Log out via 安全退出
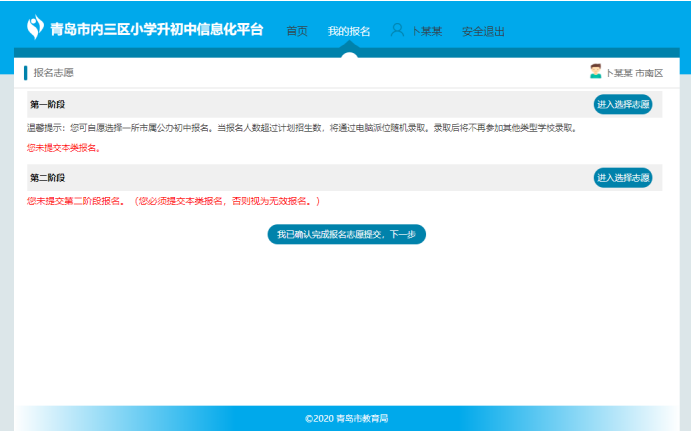Viewport: 691px width, 431px height. (x=483, y=31)
